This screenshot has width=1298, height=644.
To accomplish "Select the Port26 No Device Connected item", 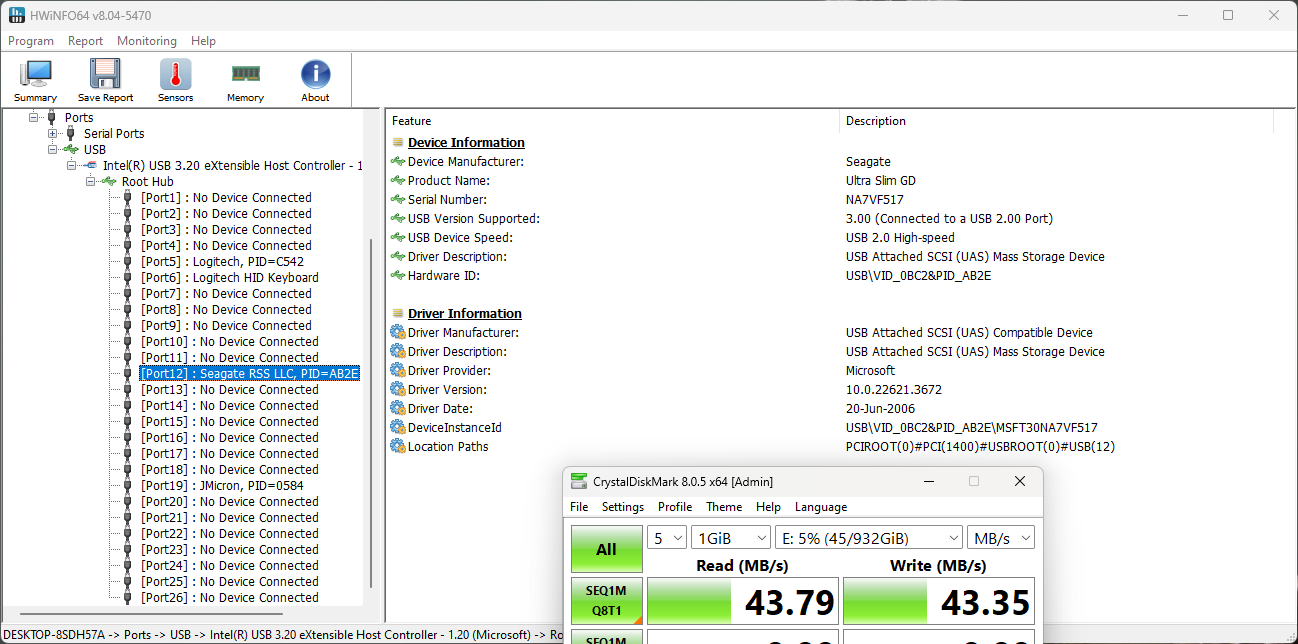I will [x=230, y=598].
